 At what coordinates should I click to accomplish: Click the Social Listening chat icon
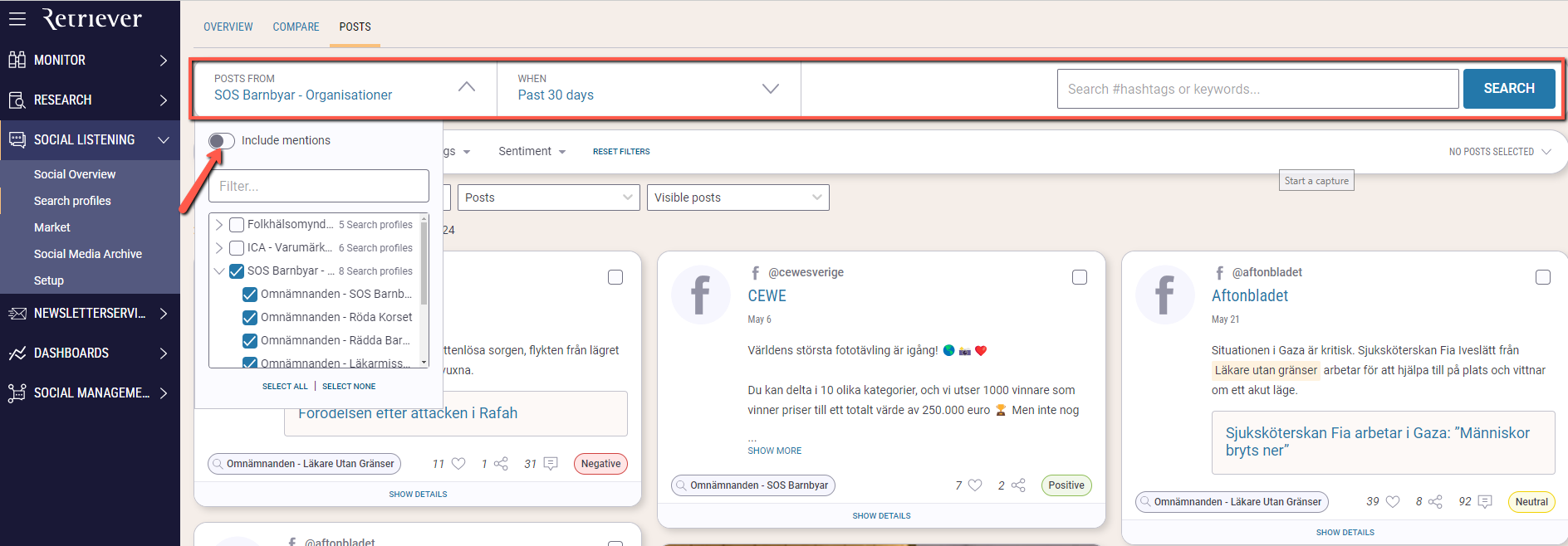pos(17,139)
